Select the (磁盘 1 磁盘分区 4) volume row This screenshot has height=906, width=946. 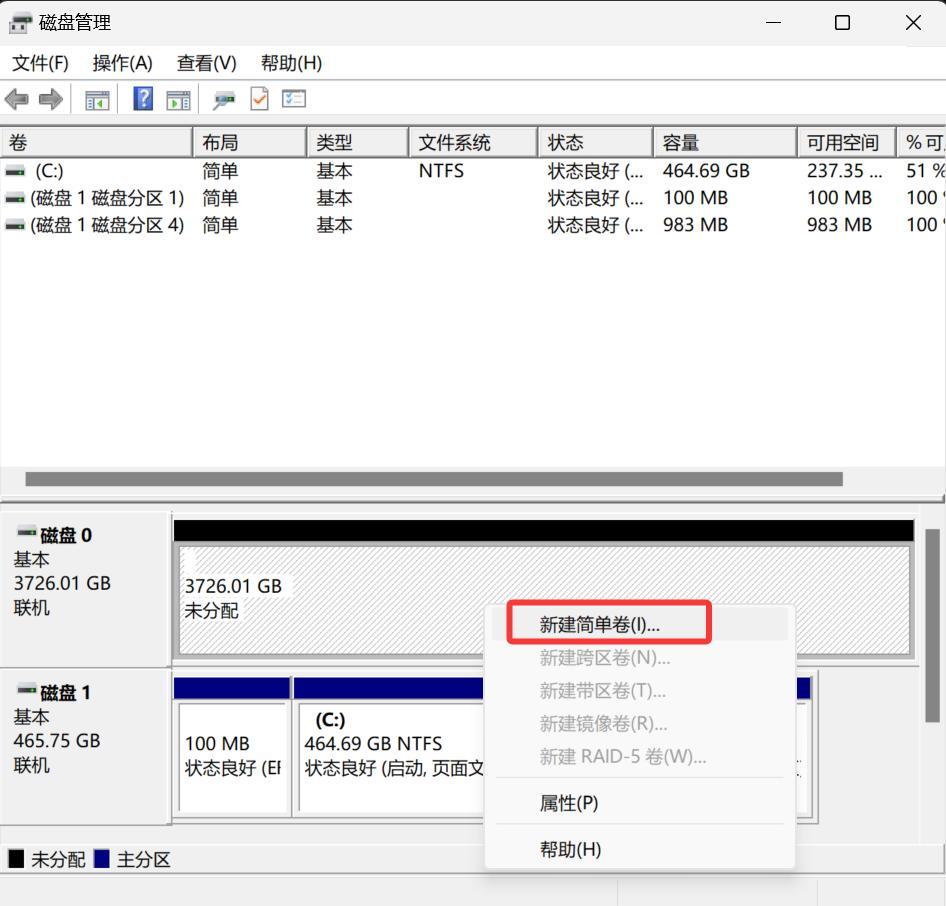click(473, 225)
